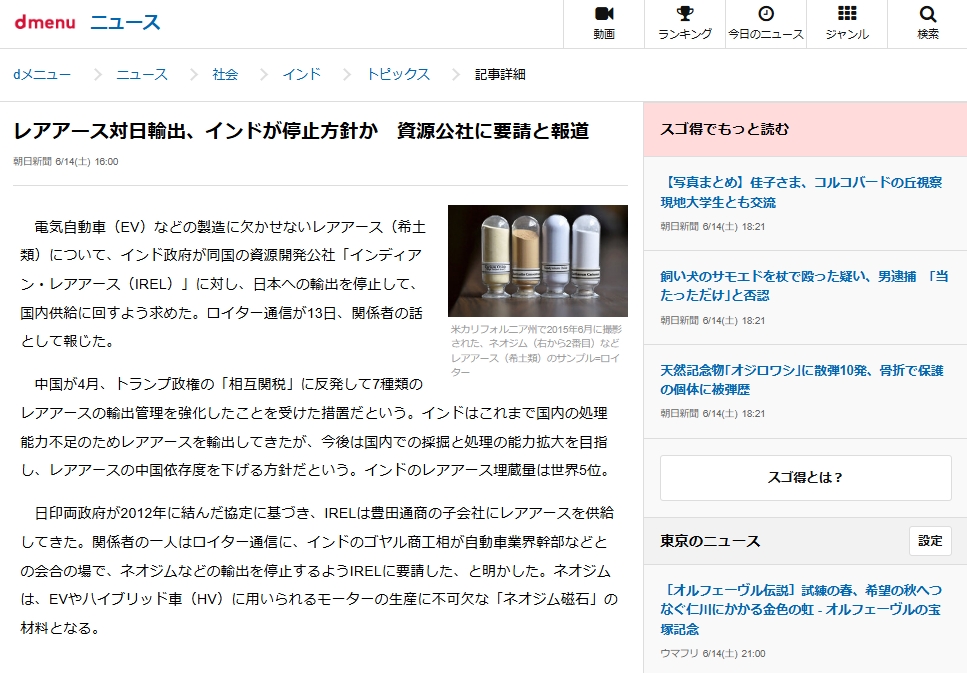
Task: Click the rare earth samples photo
Action: pos(538,261)
